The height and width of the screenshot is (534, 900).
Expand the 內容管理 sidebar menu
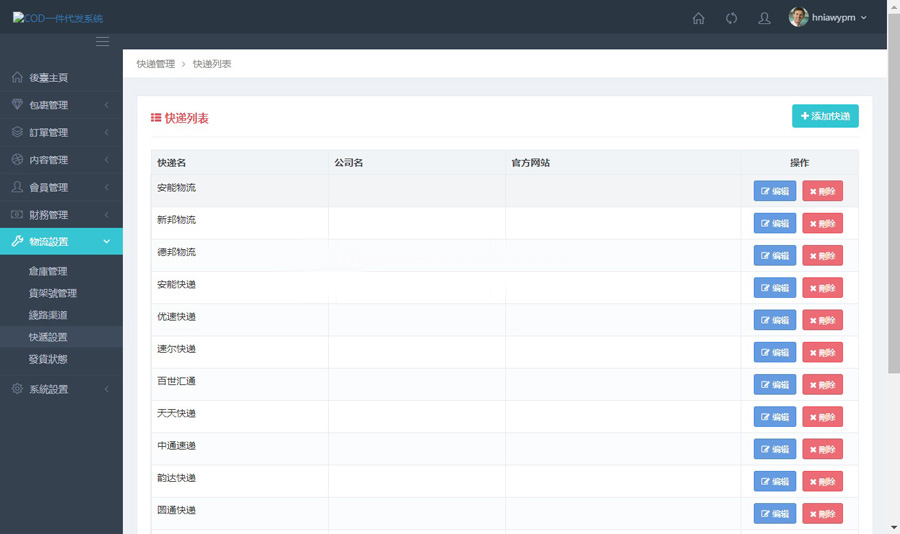click(x=60, y=160)
